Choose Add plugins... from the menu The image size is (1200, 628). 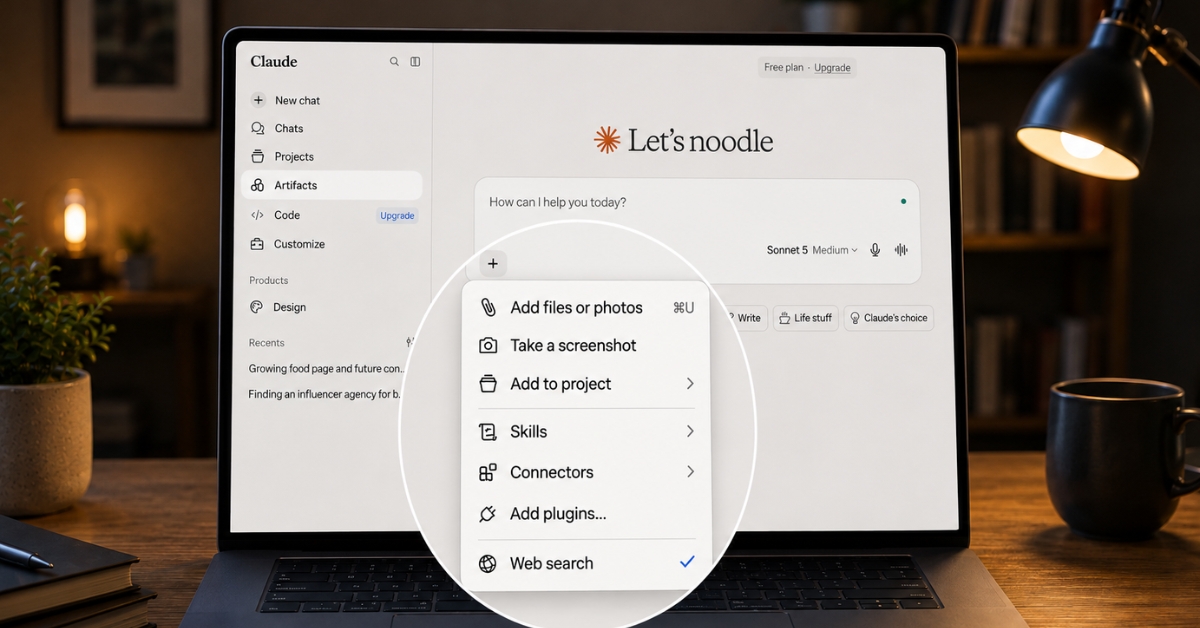(x=586, y=514)
